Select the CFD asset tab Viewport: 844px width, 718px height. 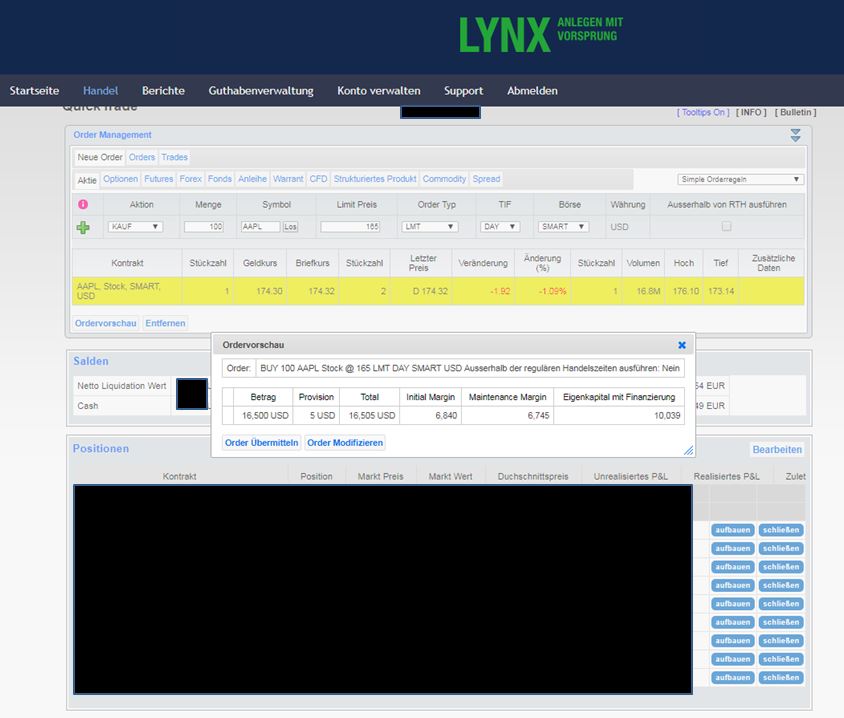coord(318,179)
